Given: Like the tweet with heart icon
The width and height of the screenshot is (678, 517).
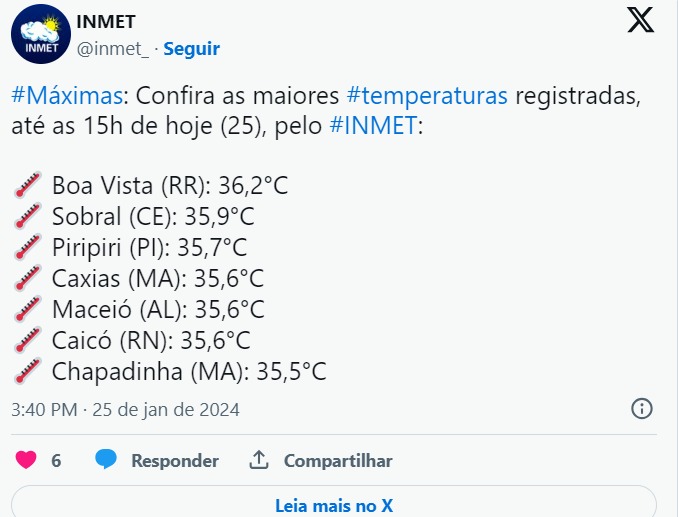Looking at the screenshot, I should [x=26, y=460].
